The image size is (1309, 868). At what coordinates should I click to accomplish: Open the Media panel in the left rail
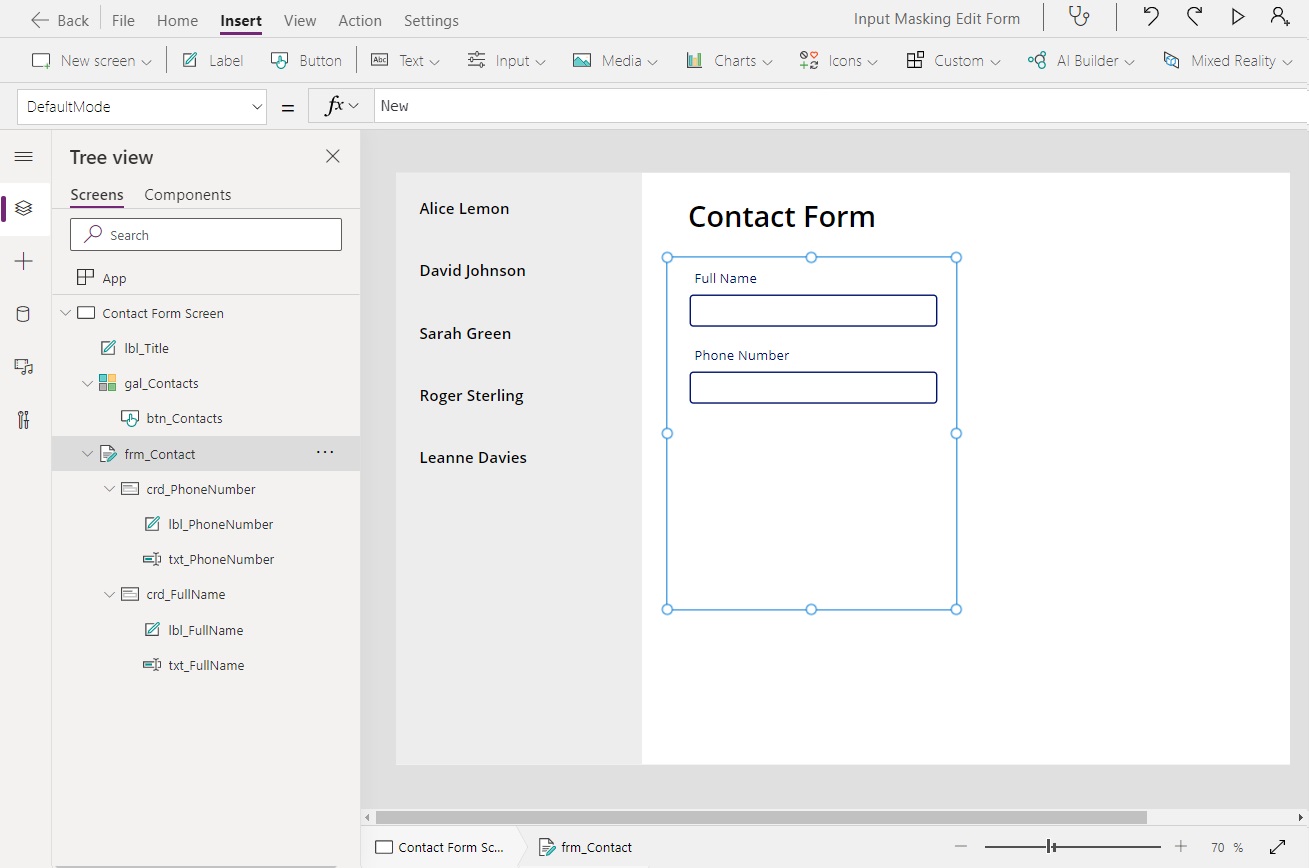(x=24, y=366)
